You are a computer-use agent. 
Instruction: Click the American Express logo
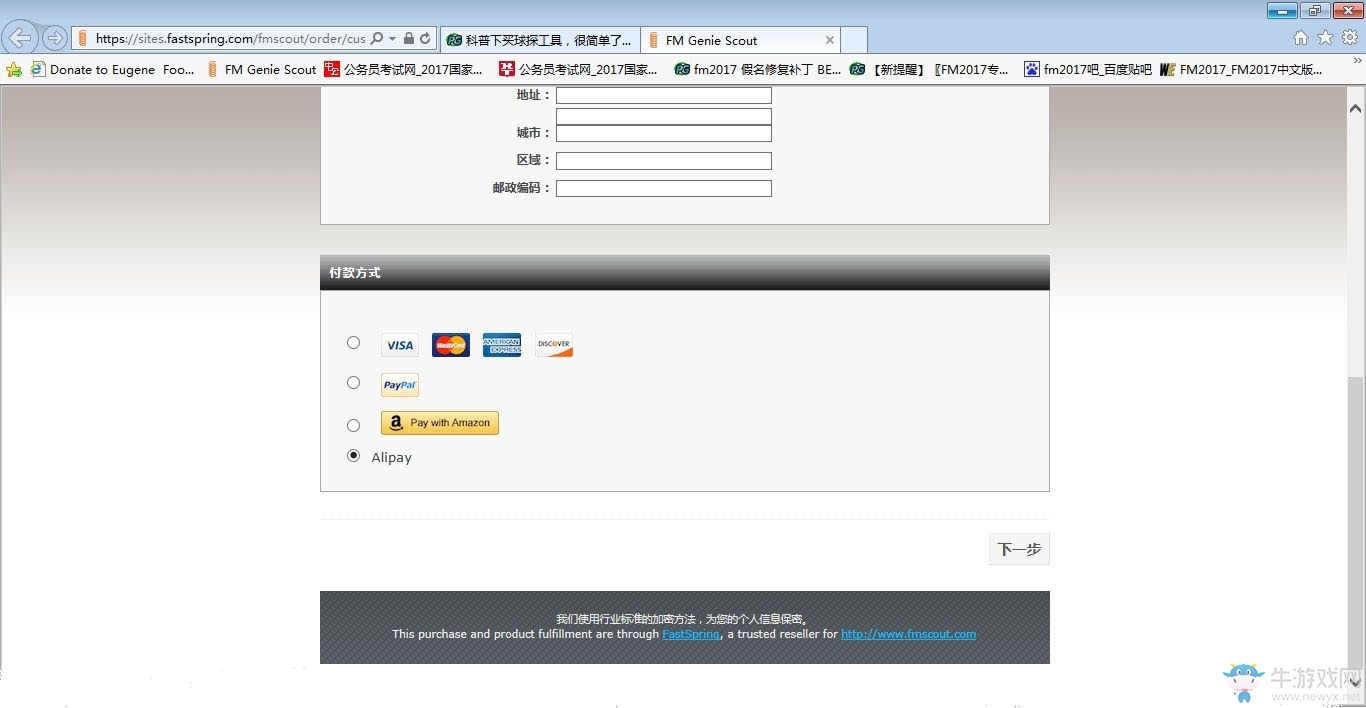pos(502,345)
